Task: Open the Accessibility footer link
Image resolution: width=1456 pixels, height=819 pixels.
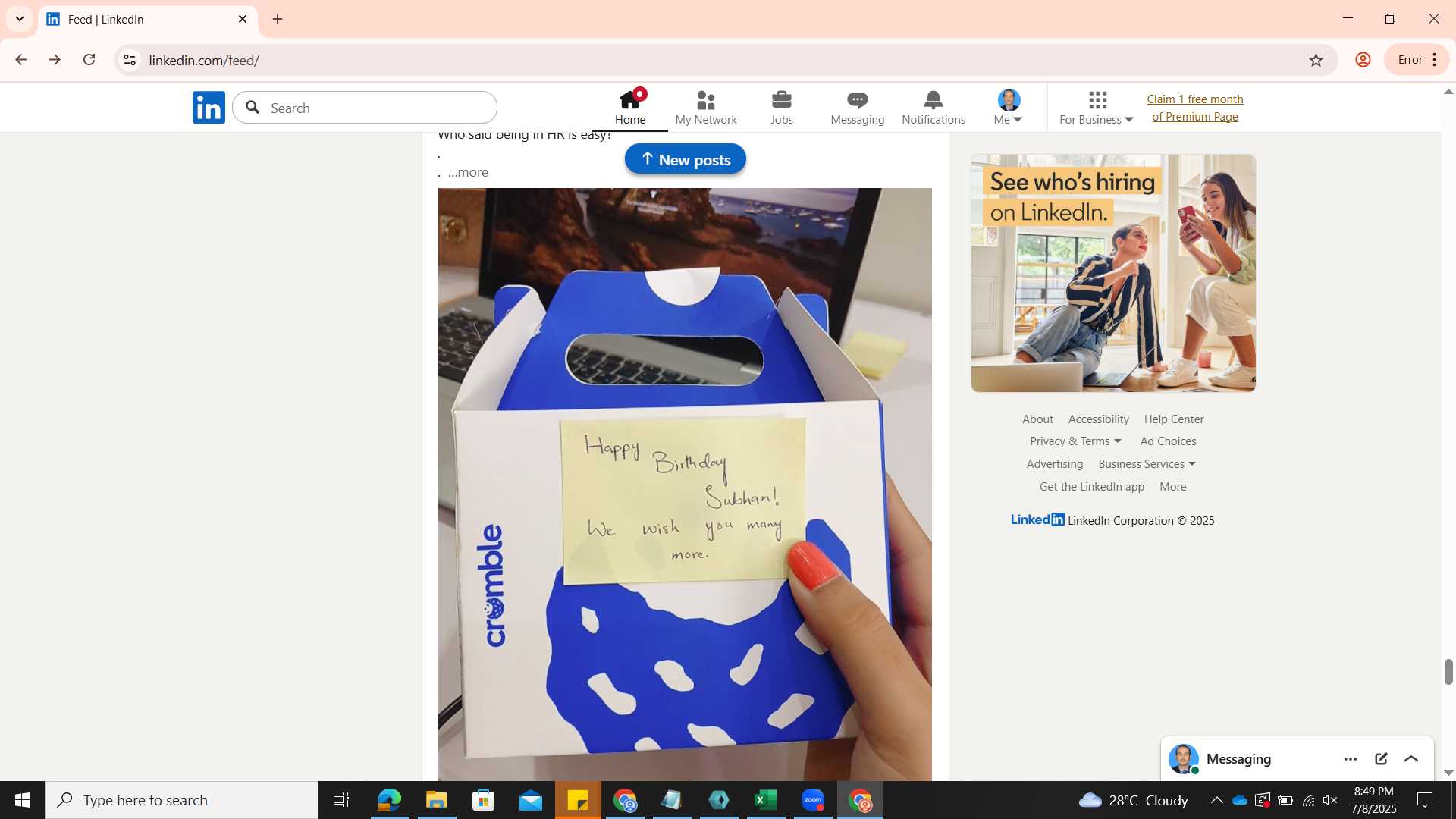Action: (1099, 419)
